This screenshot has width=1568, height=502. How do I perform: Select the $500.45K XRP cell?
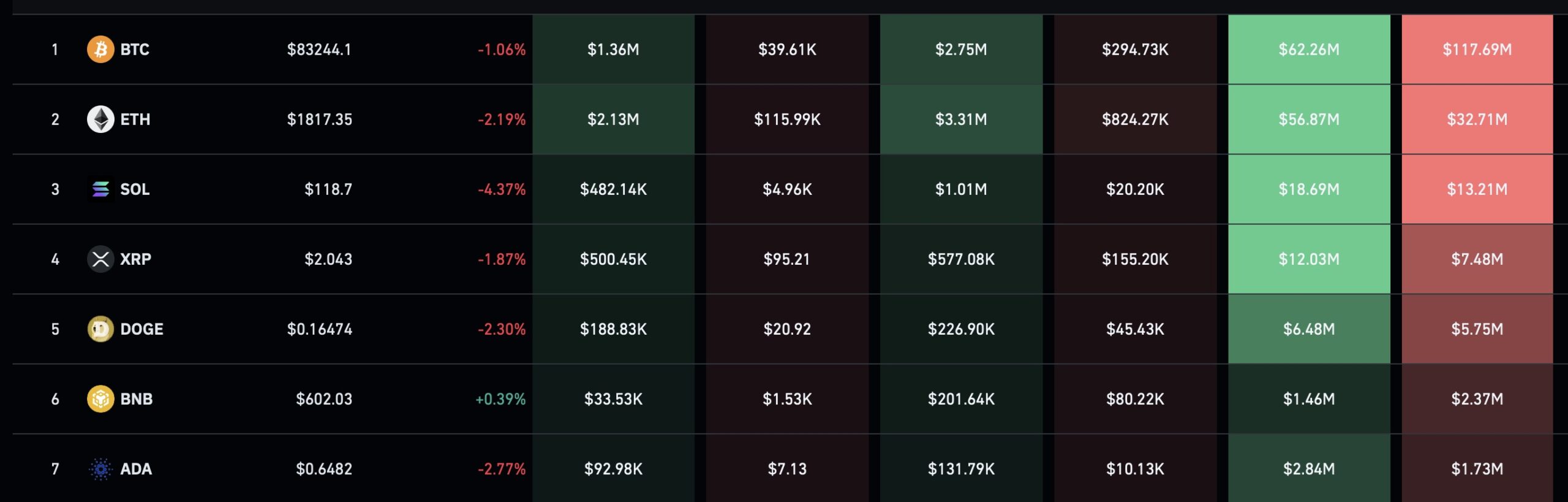pos(613,259)
